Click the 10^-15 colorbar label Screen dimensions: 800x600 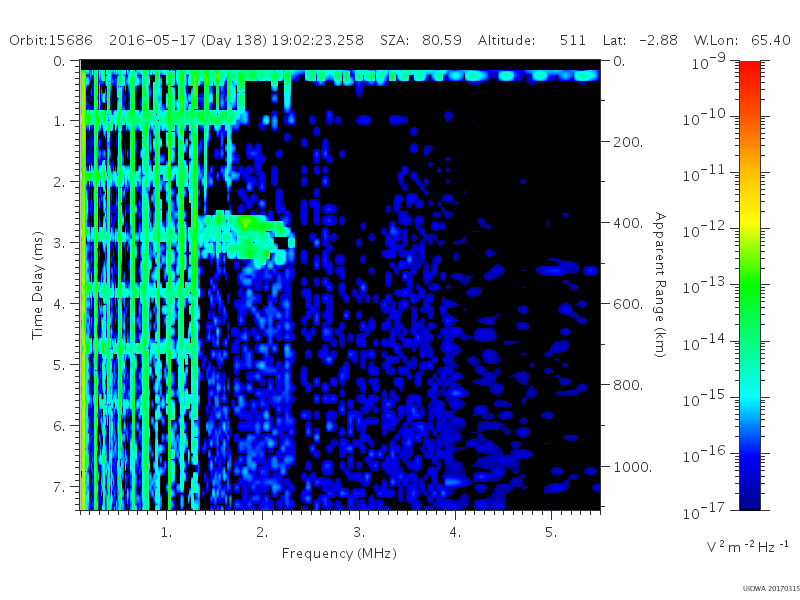[x=704, y=398]
